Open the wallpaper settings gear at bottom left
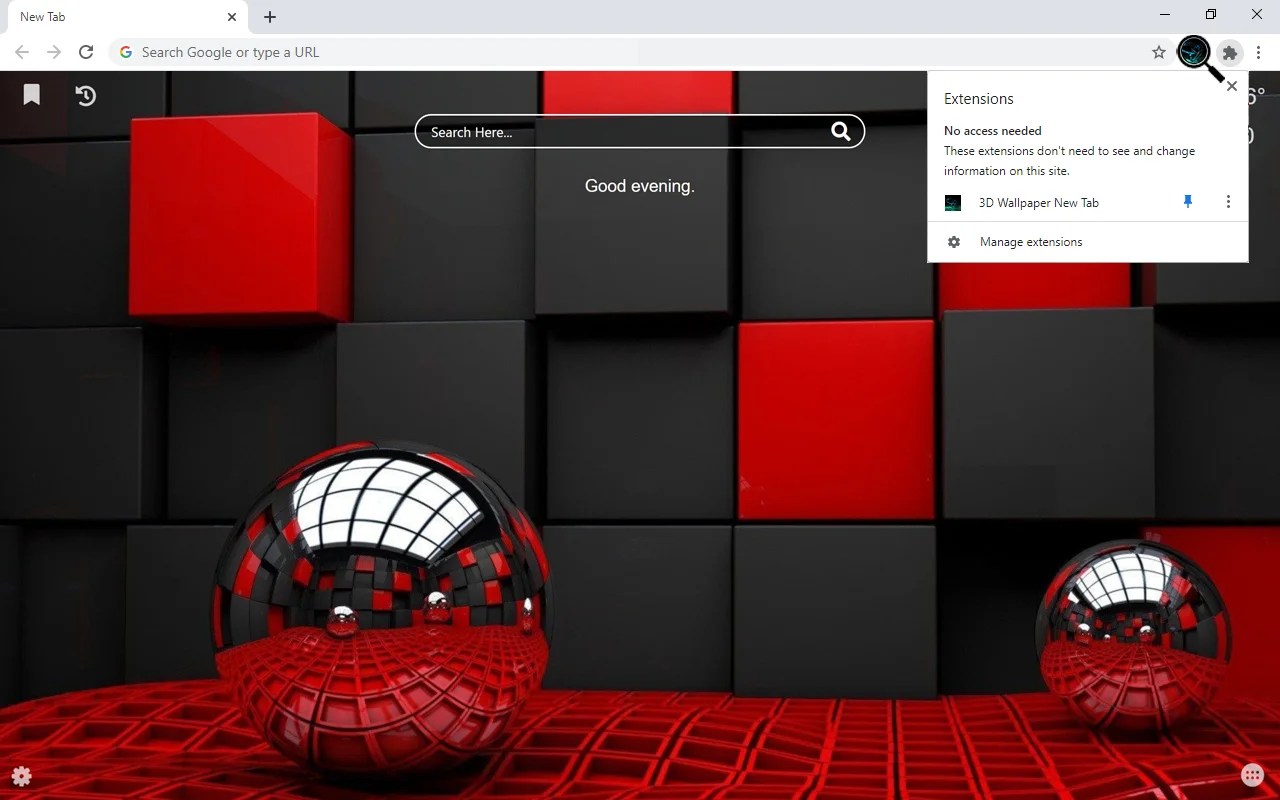Image resolution: width=1280 pixels, height=800 pixels. coord(21,776)
